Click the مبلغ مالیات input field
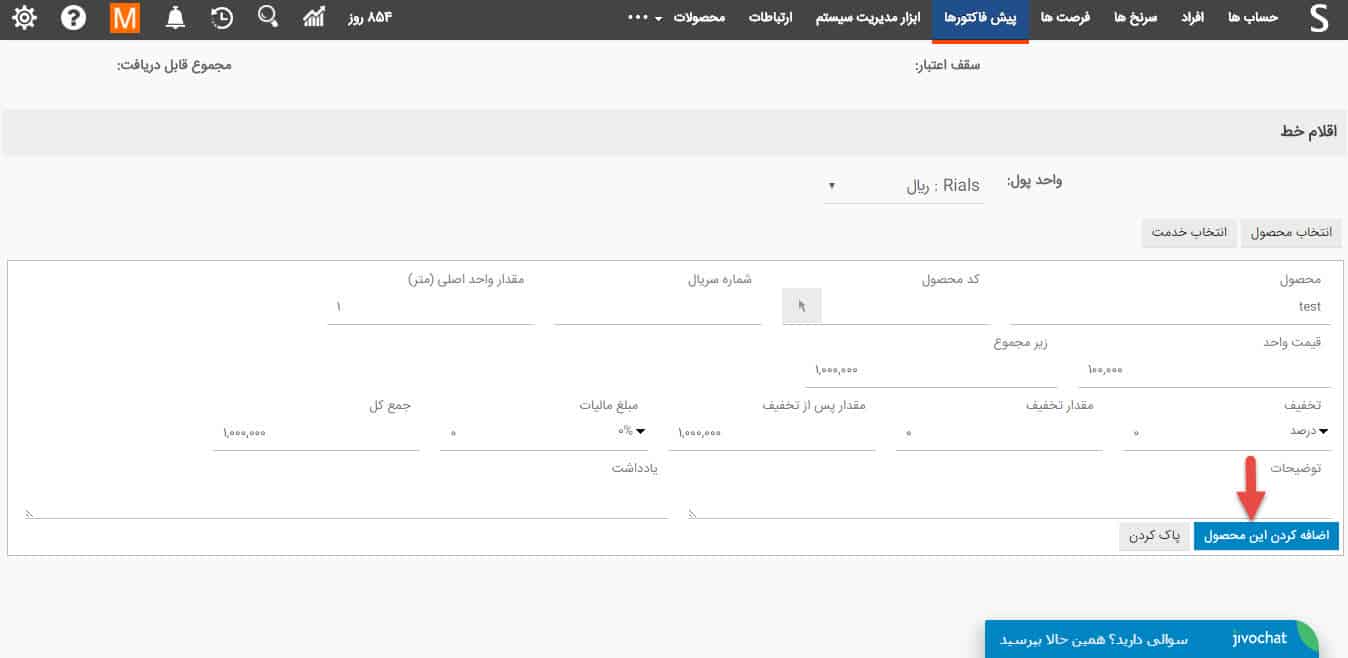 coord(525,433)
